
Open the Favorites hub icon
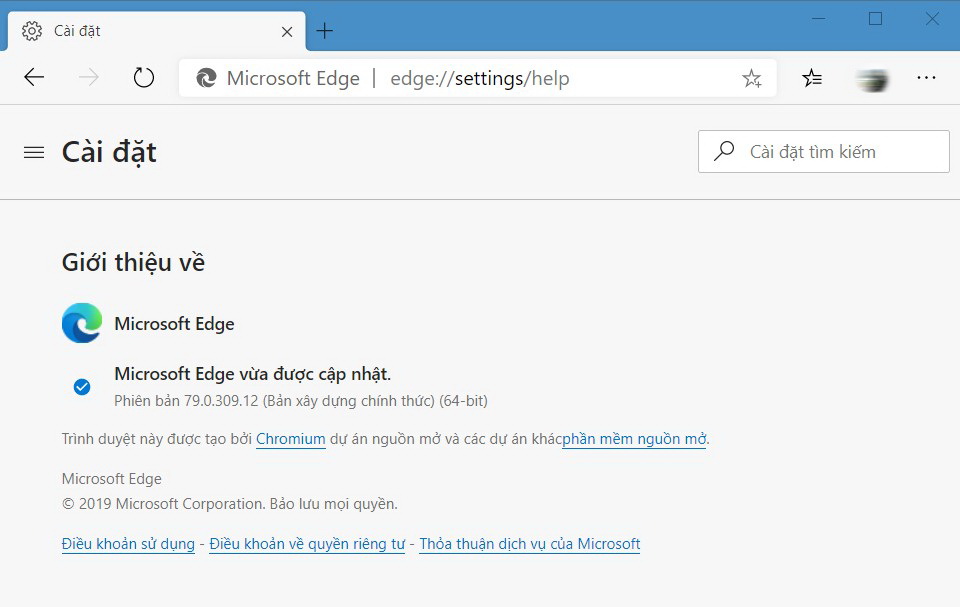coord(812,77)
